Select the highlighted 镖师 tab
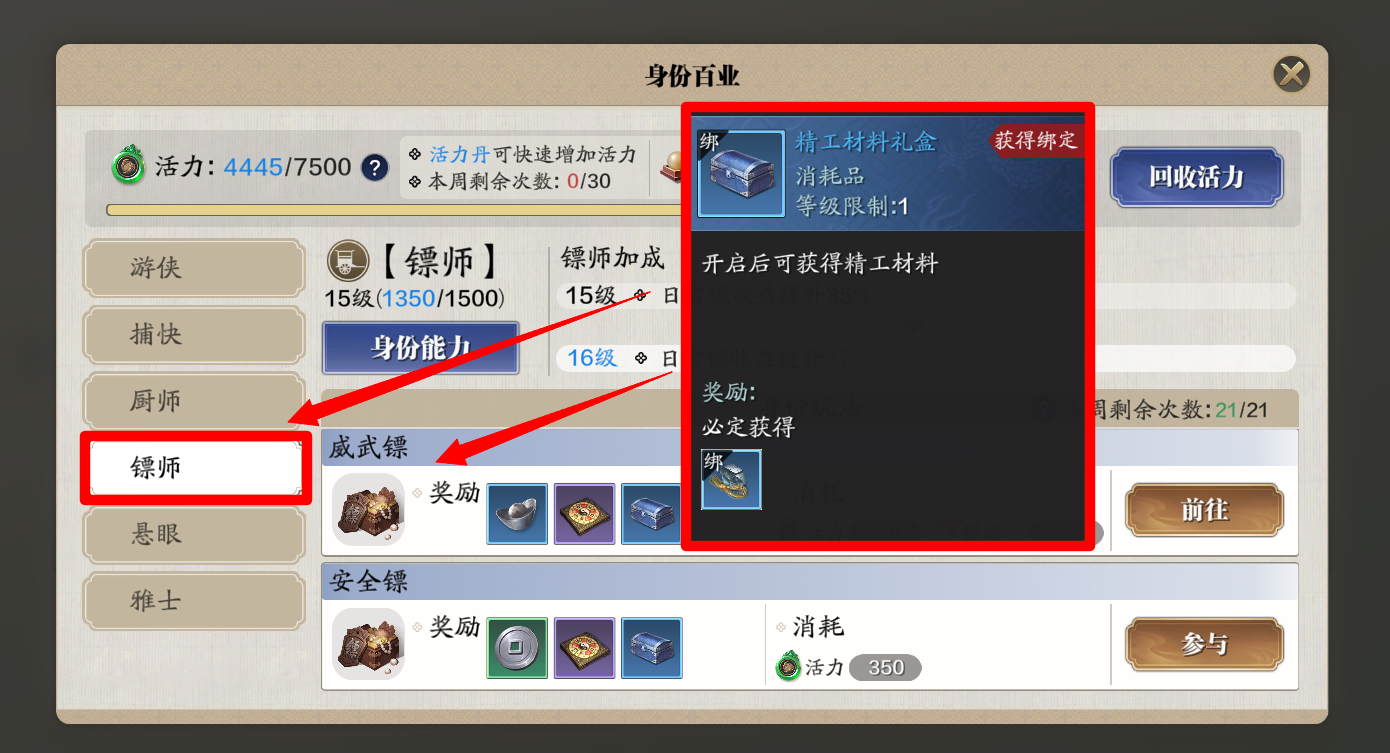Viewport: 1390px width, 753px height. (193, 468)
